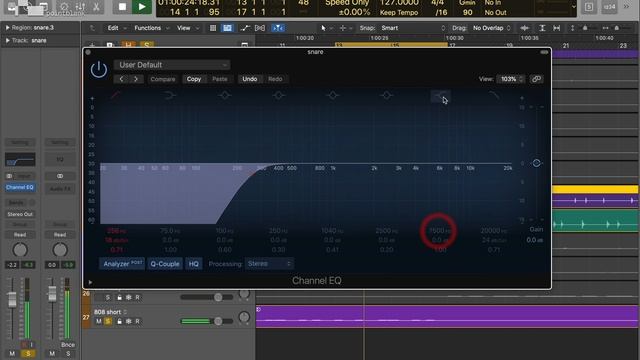
Task: Mute the 808 short track
Action: pos(98,322)
